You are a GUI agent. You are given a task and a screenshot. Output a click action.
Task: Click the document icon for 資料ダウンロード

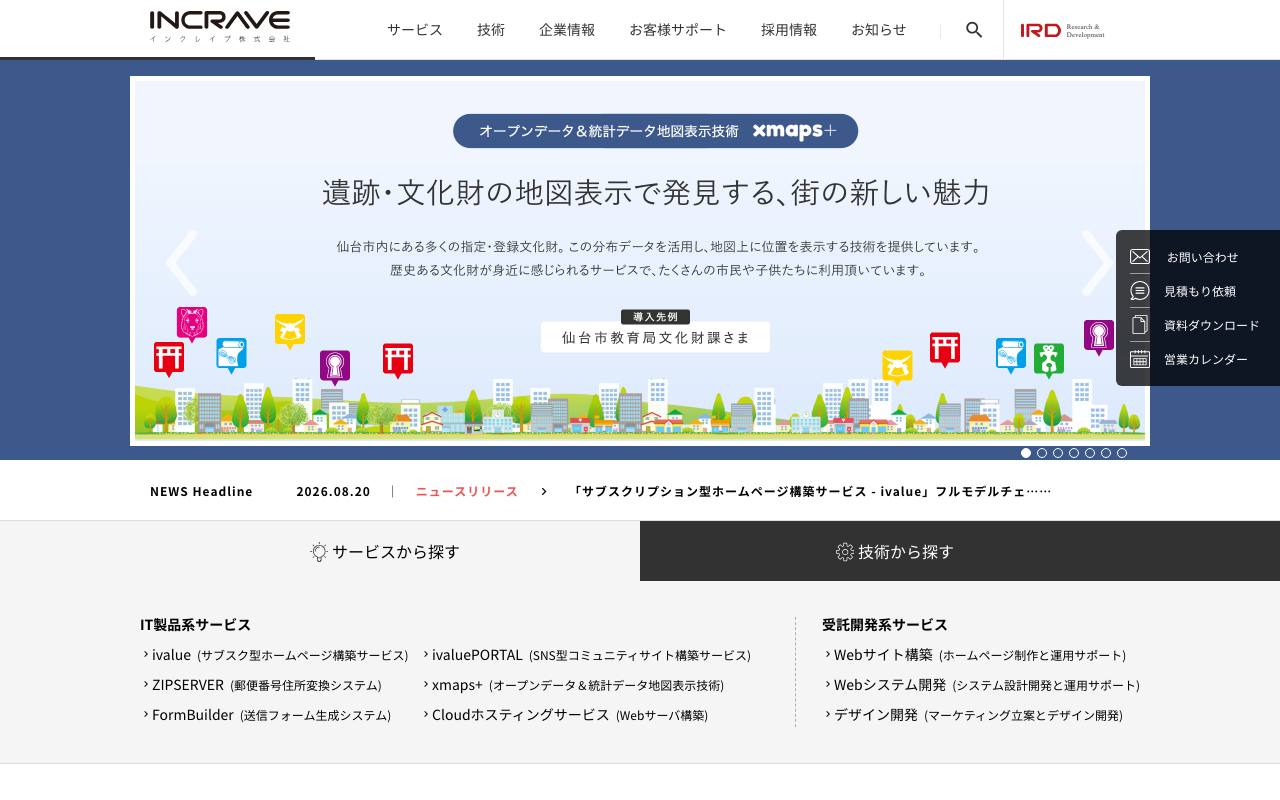point(1140,325)
